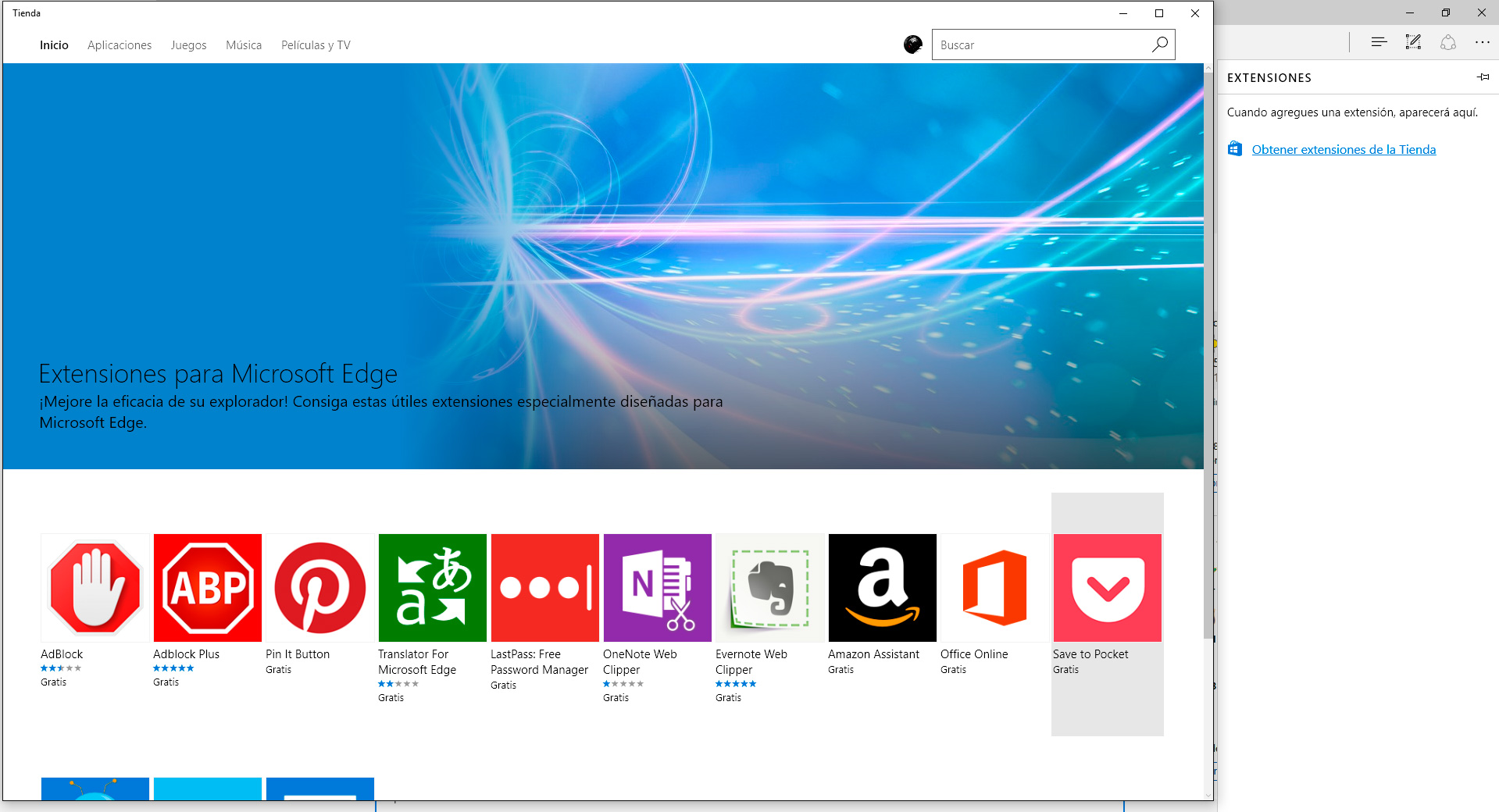Viewport: 1499px width, 812px height.
Task: Click the OneNote Web Clipper title
Action: pyautogui.click(x=640, y=662)
